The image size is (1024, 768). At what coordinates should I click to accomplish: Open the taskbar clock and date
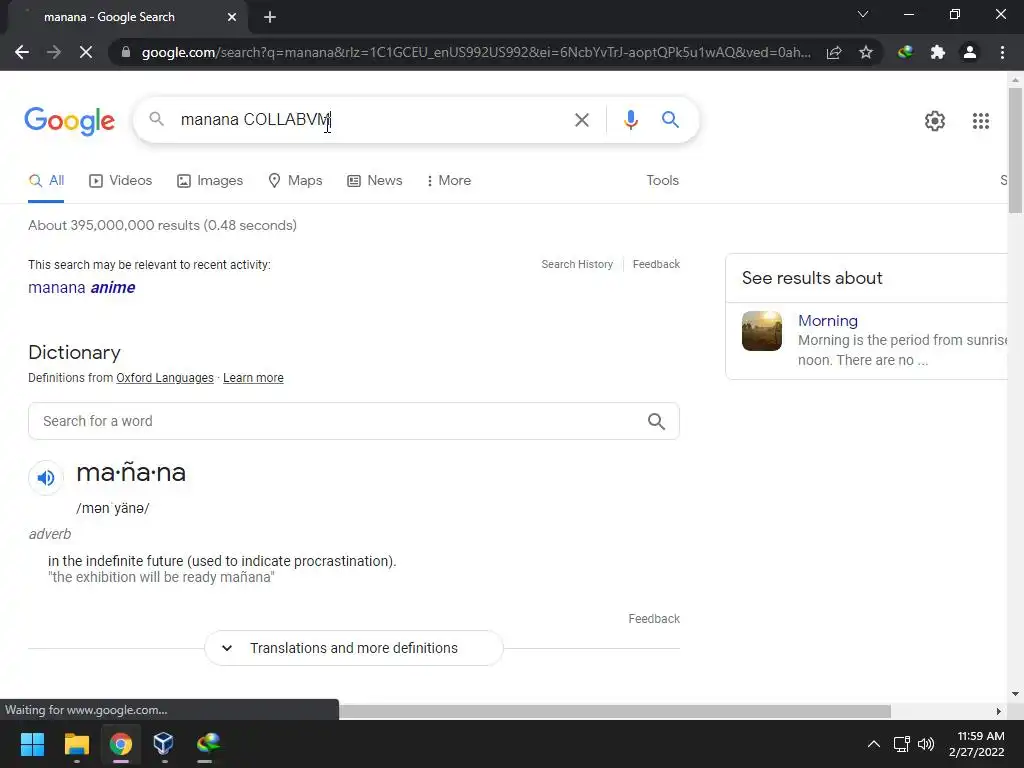[x=978, y=744]
